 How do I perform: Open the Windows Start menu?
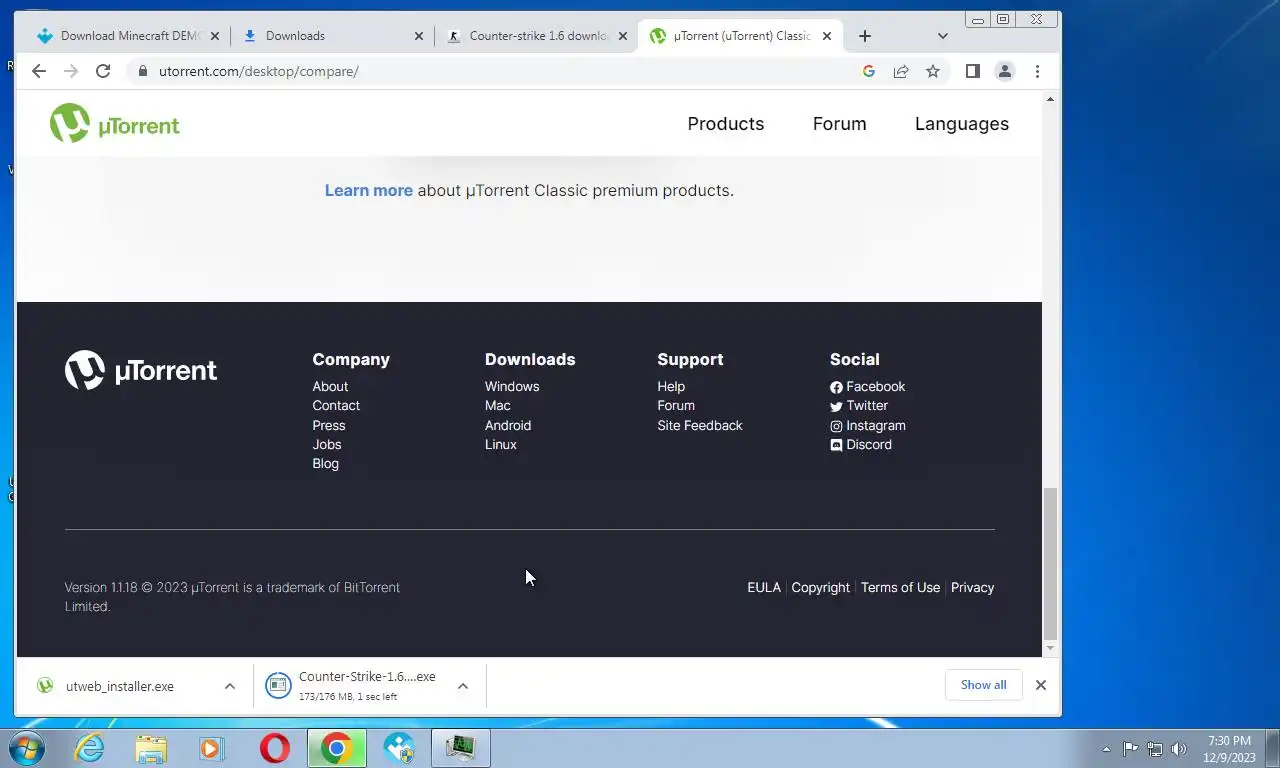click(26, 748)
